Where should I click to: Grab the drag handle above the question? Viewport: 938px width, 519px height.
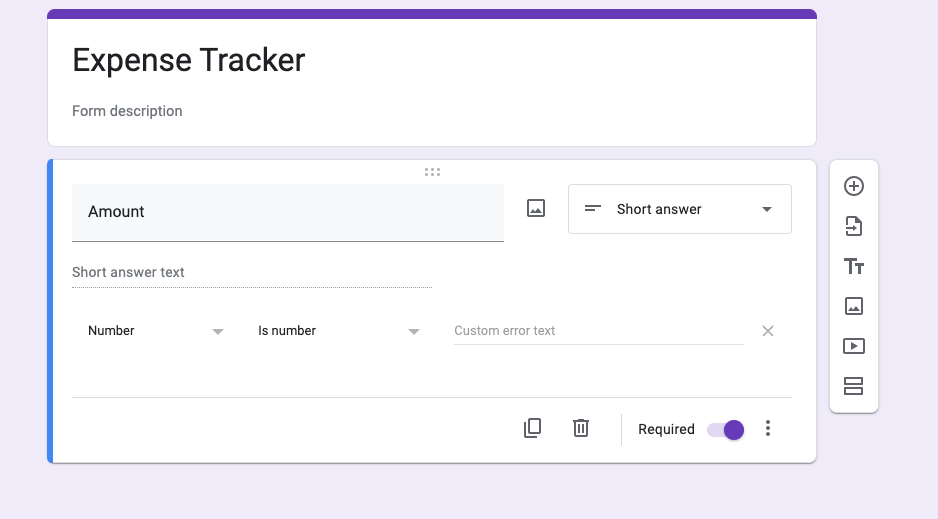click(x=432, y=172)
